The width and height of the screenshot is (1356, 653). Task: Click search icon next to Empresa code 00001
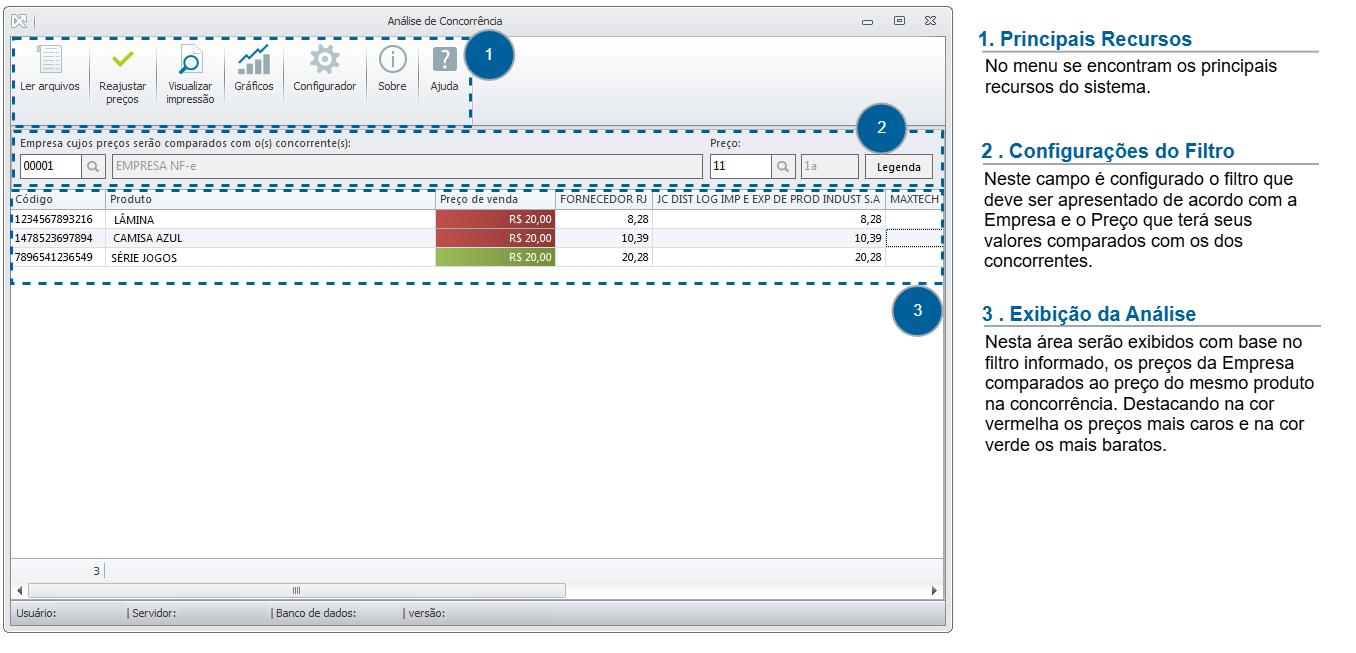point(93,166)
